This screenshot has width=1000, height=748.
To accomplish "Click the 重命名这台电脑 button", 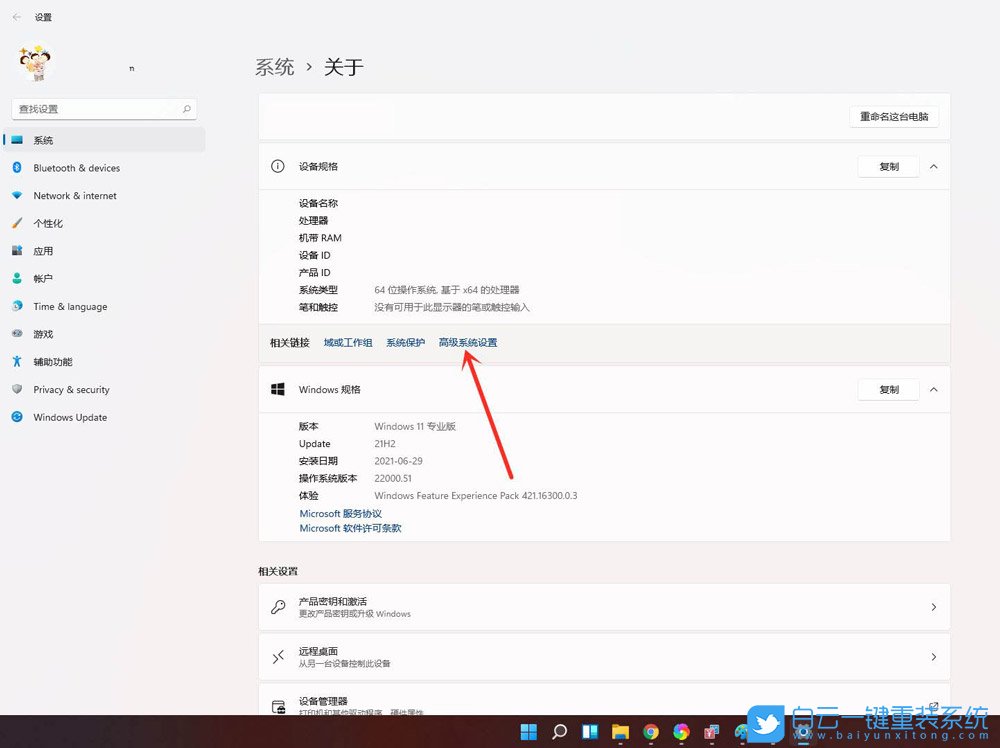I will (893, 116).
